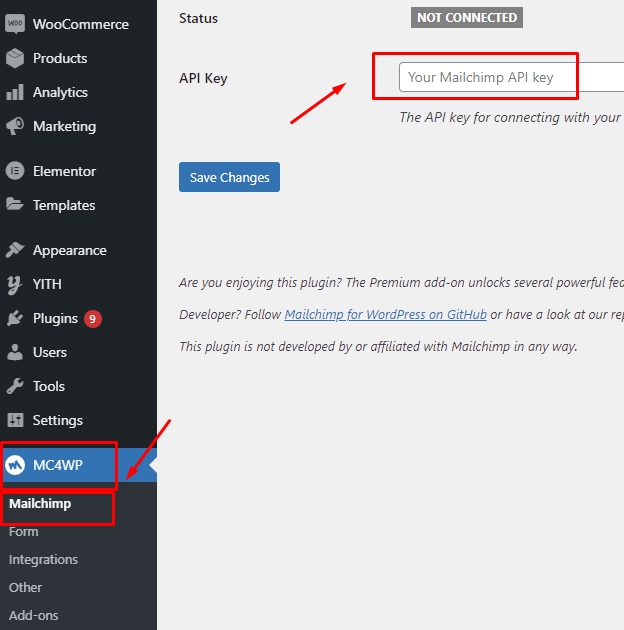Screen dimensions: 624x630
Task: Open the Tools menu
Action: (78, 386)
